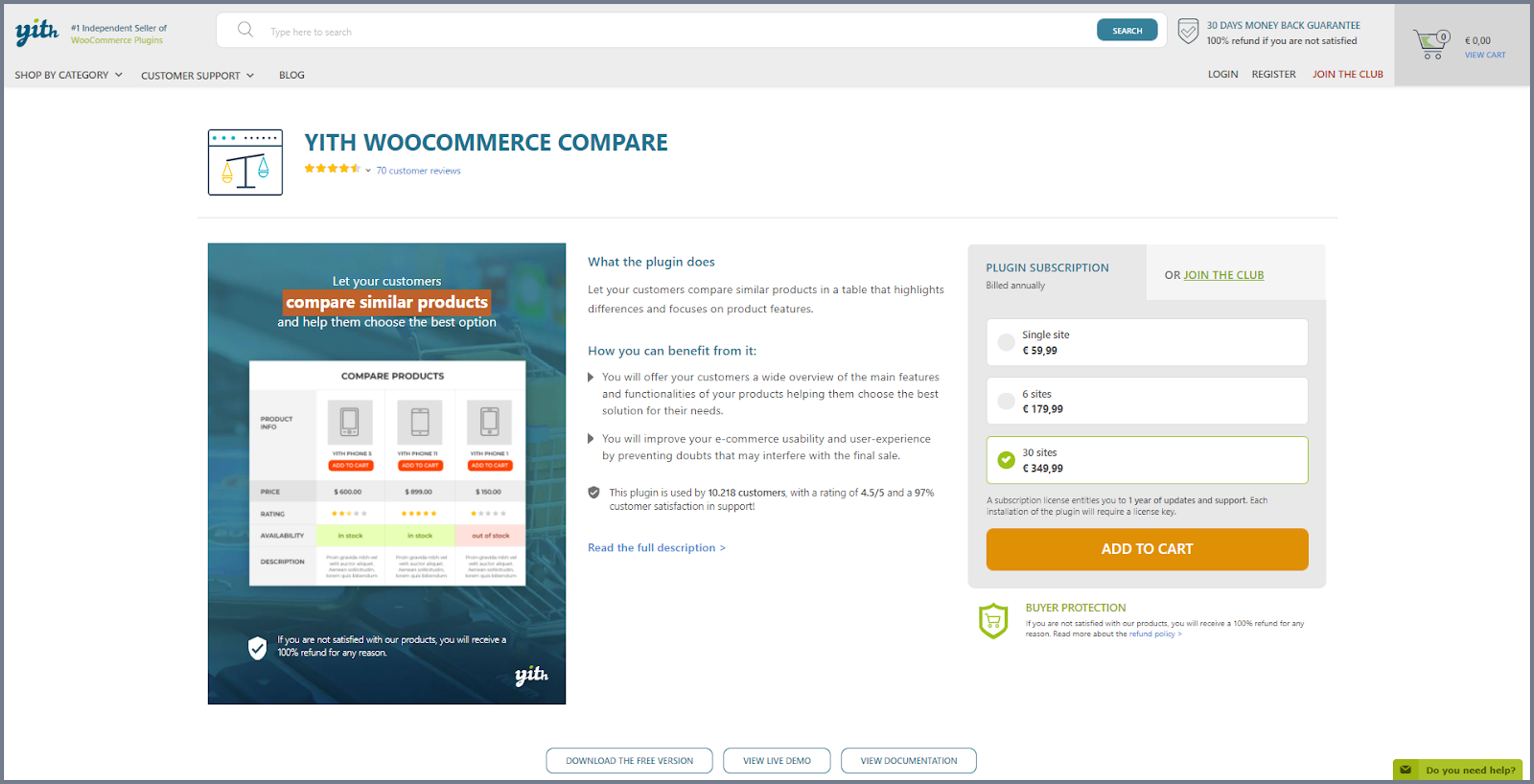Click the compare products promotional image

point(386,473)
